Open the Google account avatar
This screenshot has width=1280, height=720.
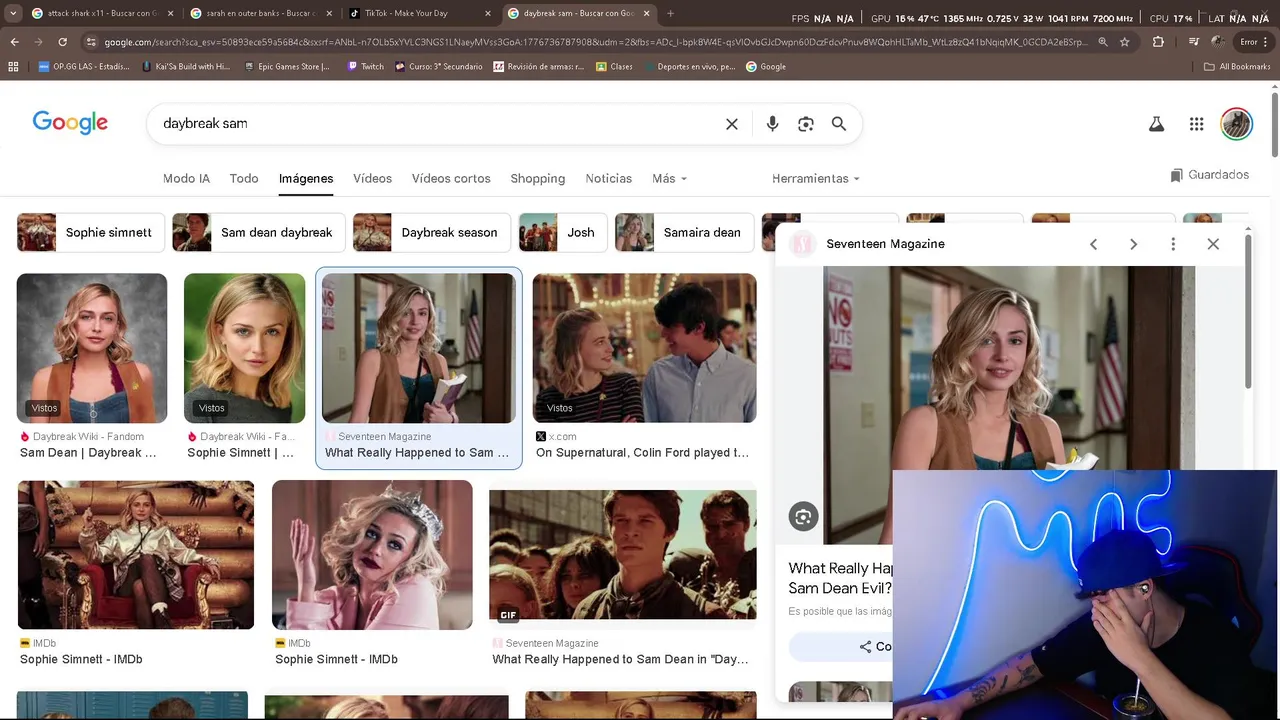1237,124
